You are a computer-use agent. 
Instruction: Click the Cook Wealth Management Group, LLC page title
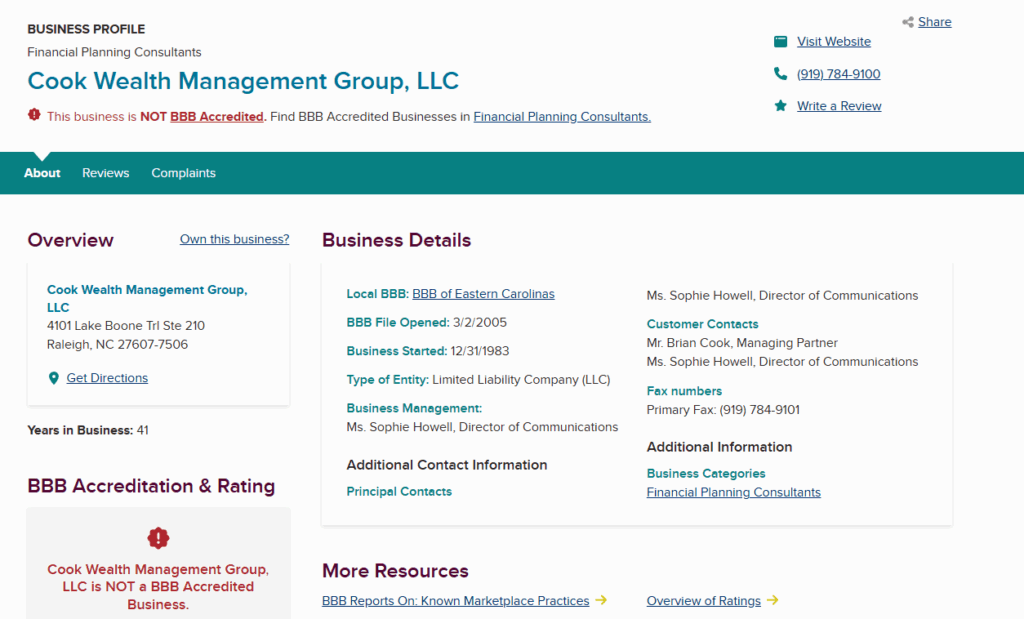243,81
